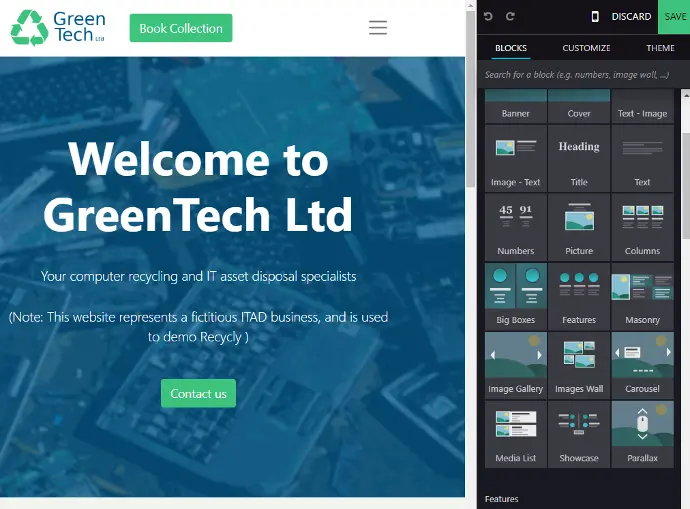Click the redo arrow icon
Viewport: 690px width, 509px height.
510,17
